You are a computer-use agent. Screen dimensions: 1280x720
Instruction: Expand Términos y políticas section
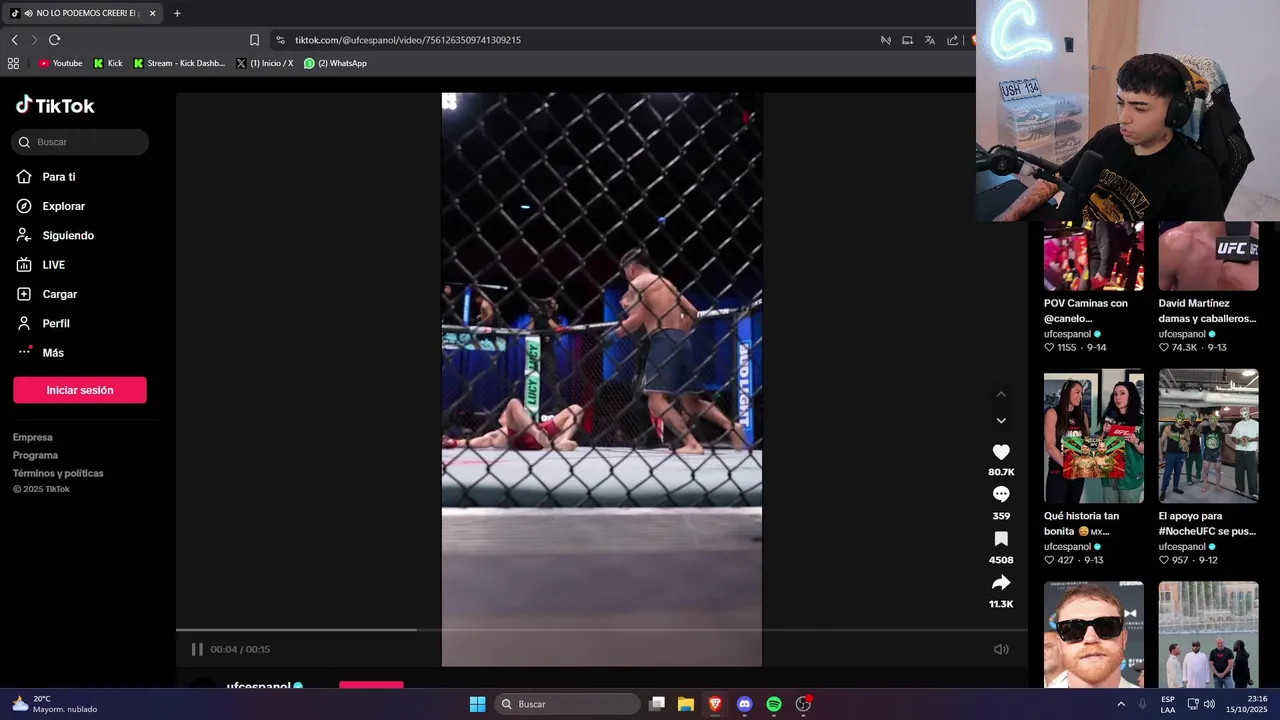(x=58, y=473)
